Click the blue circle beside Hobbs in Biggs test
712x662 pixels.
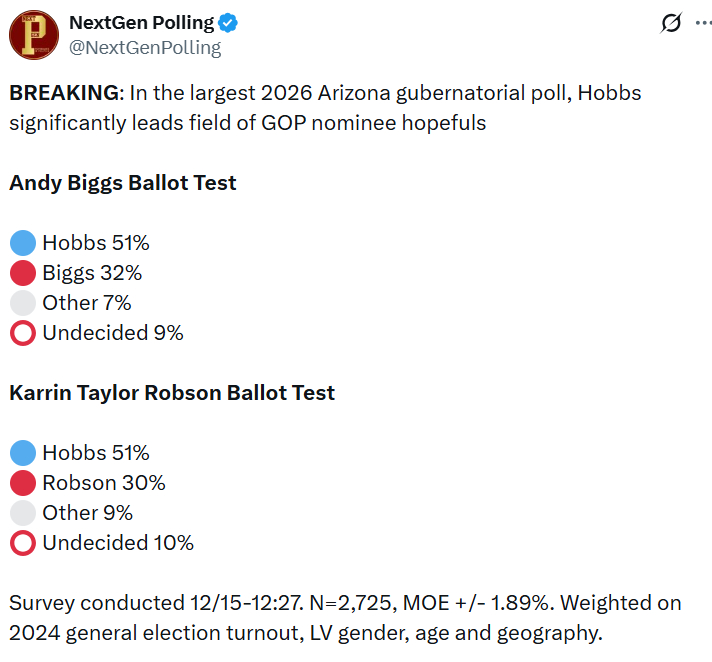pyautogui.click(x=23, y=243)
